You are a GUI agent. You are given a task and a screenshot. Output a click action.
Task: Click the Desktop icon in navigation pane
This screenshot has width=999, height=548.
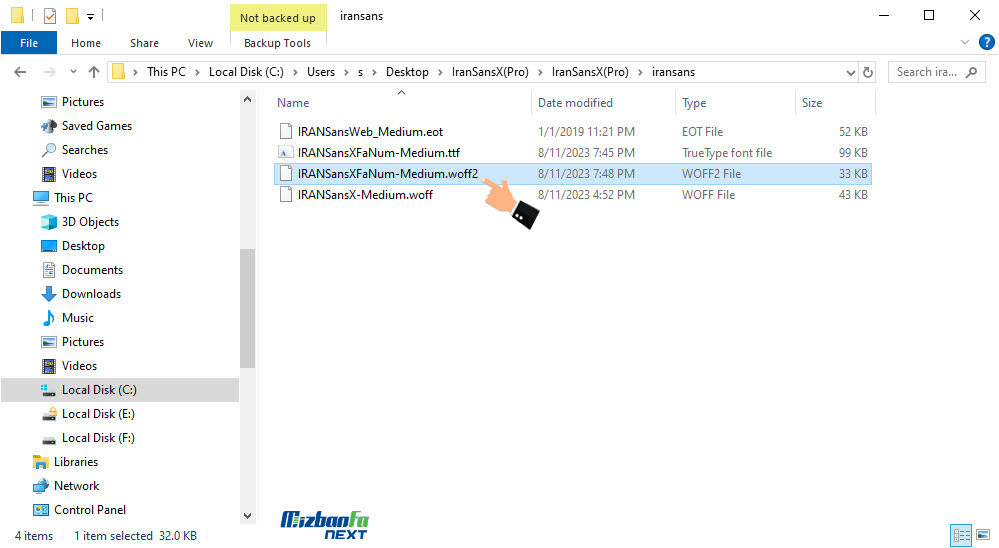click(x=48, y=246)
